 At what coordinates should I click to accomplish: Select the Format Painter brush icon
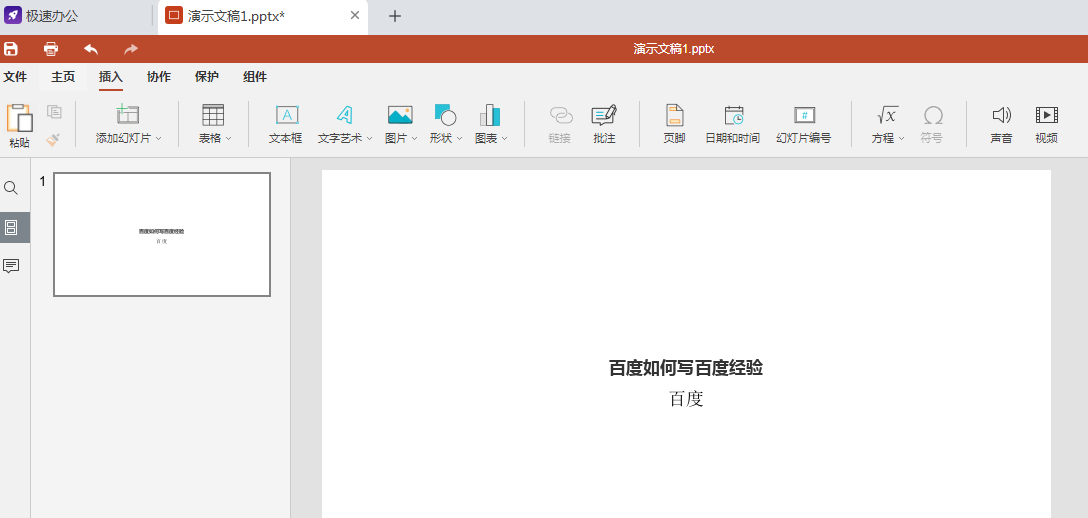click(53, 139)
